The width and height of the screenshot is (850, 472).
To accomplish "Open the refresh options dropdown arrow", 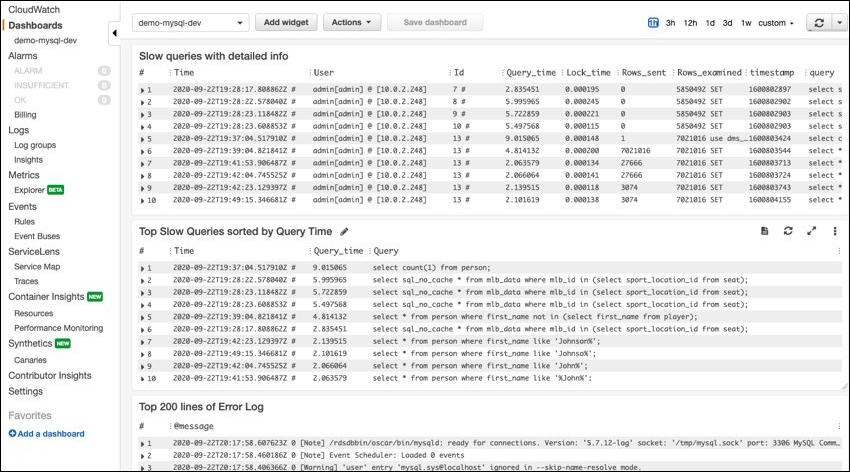I will [x=839, y=22].
